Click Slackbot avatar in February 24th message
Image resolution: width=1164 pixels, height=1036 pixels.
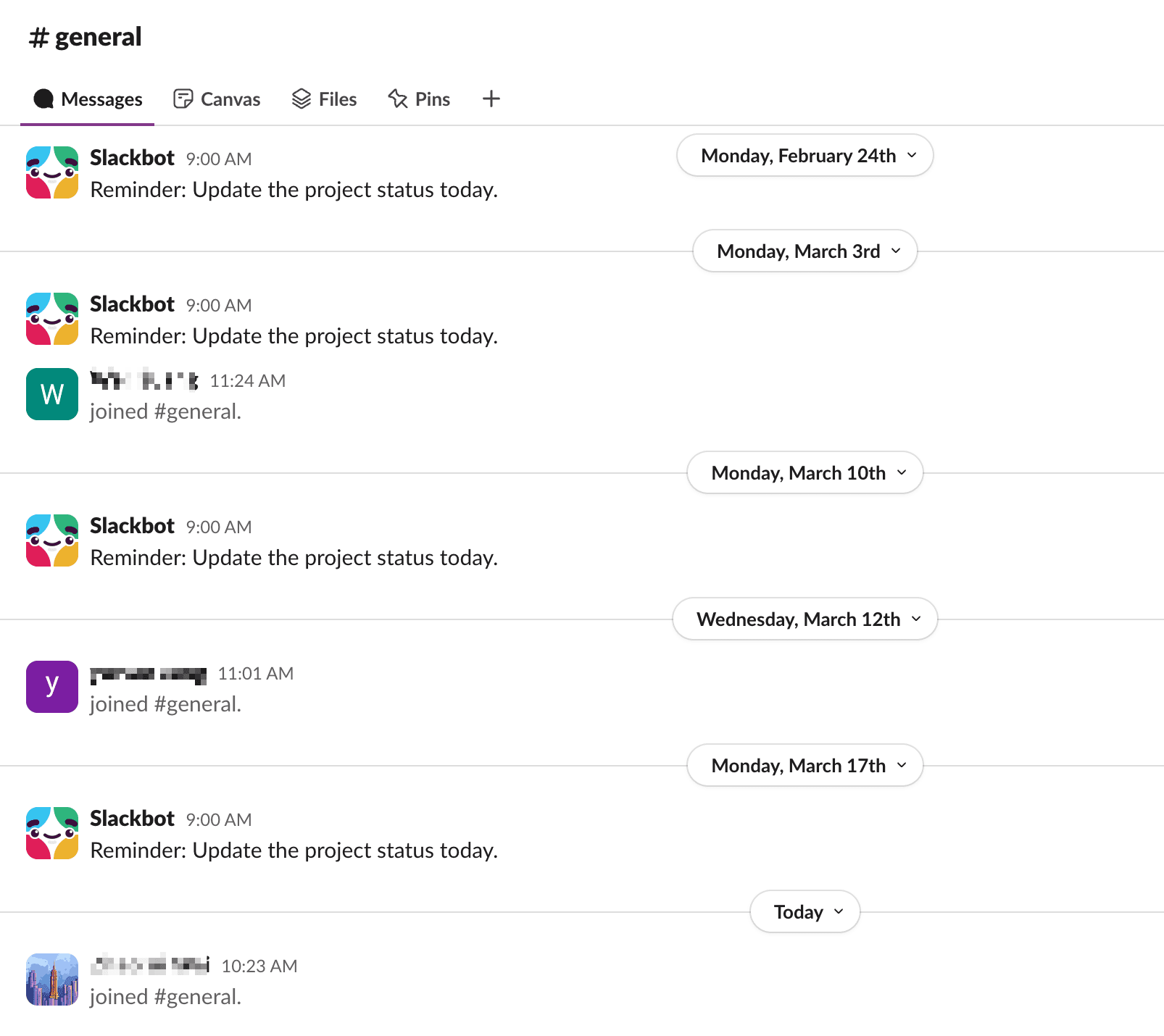point(52,172)
